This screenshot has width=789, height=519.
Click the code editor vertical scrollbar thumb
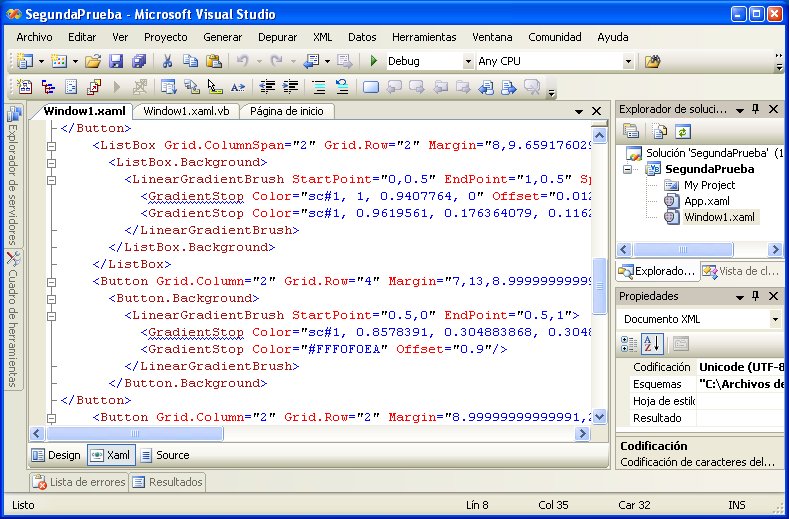[599, 286]
